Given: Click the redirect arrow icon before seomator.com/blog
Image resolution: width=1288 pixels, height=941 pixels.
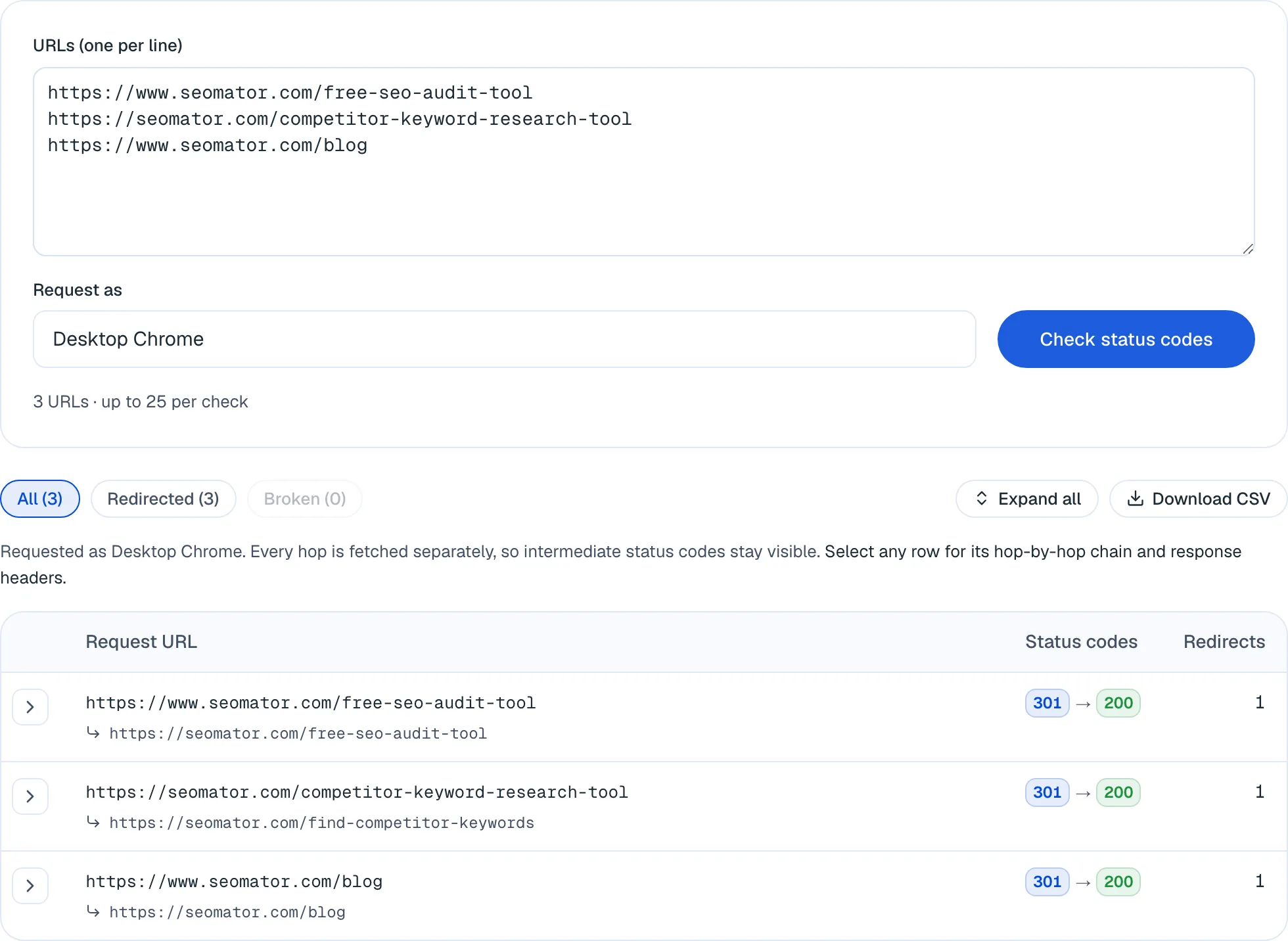Looking at the screenshot, I should [x=93, y=911].
